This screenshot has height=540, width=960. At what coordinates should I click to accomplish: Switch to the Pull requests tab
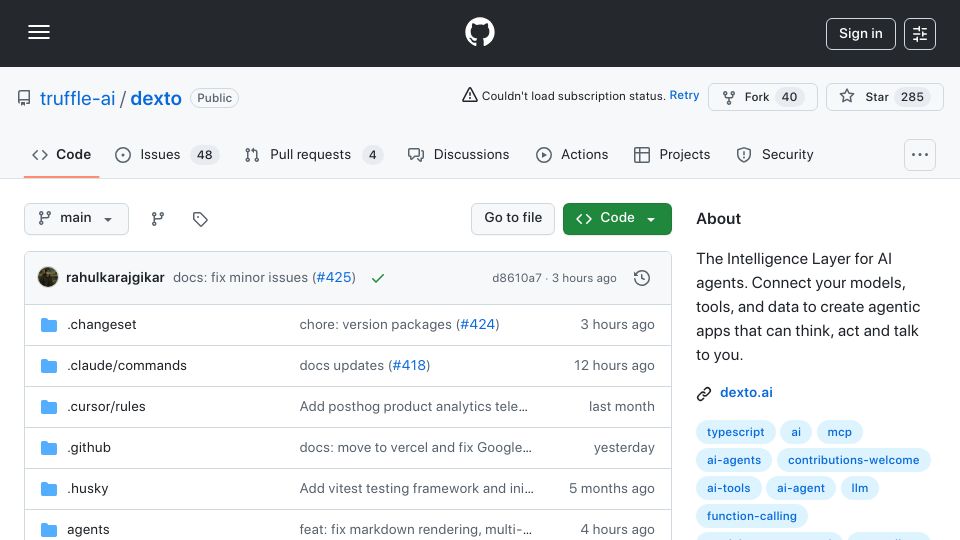[x=313, y=155]
